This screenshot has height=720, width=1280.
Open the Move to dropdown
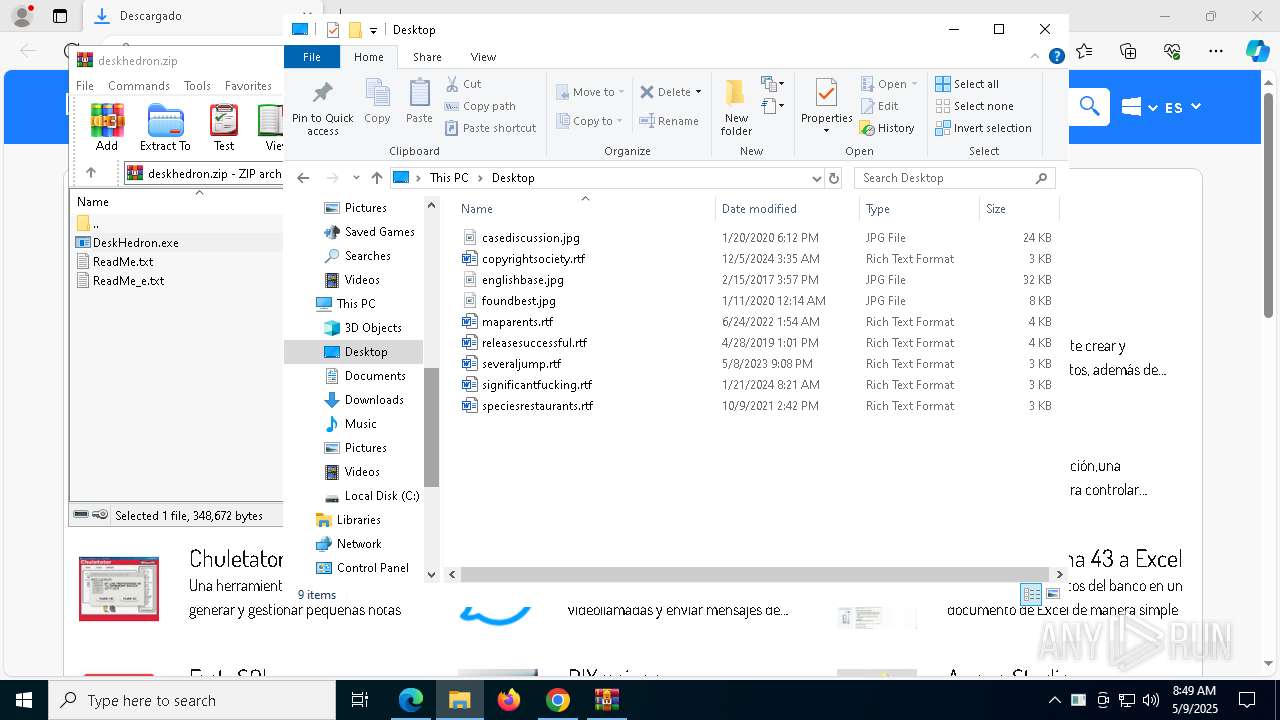590,92
